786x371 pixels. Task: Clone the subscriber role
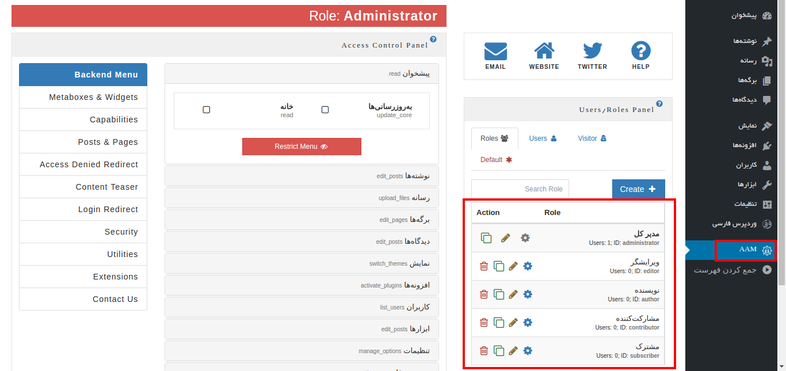(498, 350)
